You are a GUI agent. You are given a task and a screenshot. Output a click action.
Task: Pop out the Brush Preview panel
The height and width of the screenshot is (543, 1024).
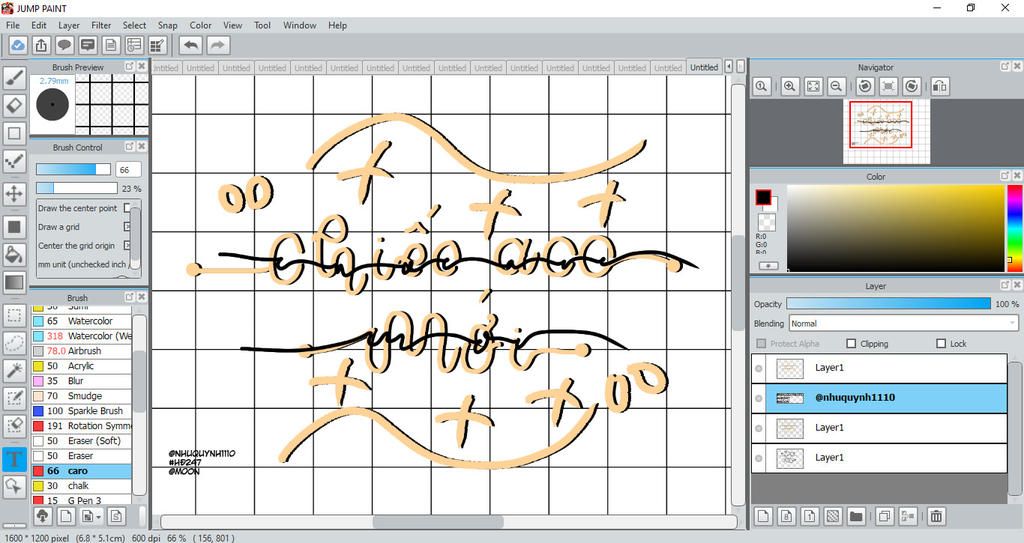(129, 67)
